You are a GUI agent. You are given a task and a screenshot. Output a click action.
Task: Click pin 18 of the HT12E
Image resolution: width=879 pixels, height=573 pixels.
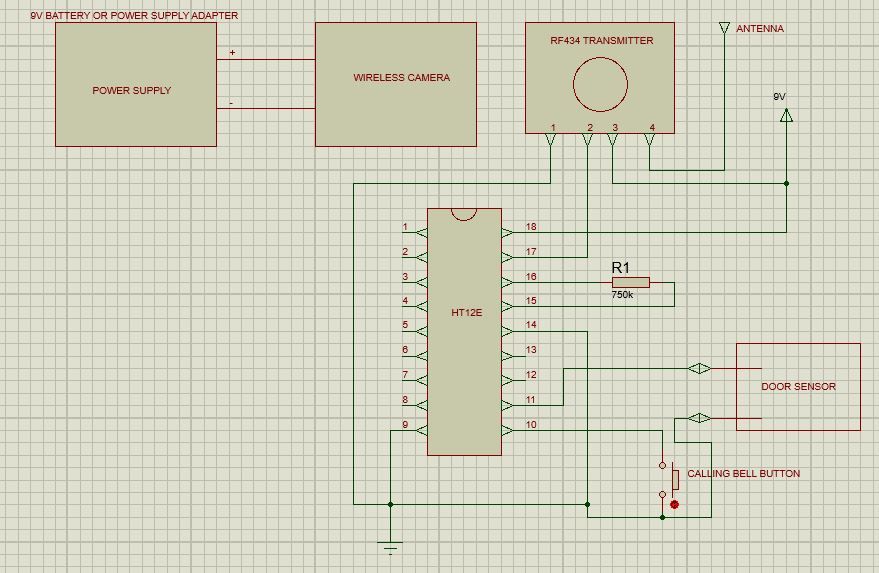click(x=508, y=232)
